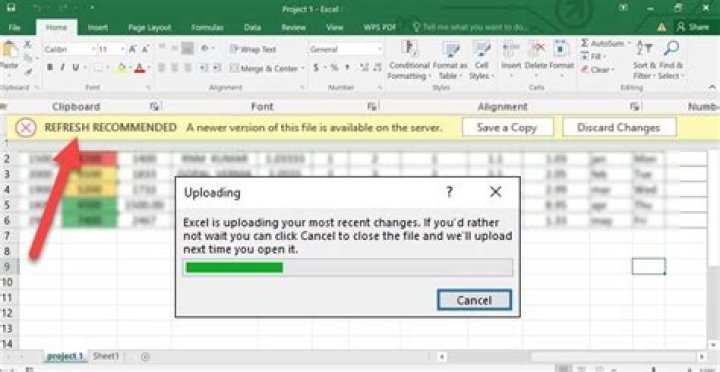Click the X icon on Refresh Recommended bar
The image size is (720, 372).
[x=26, y=128]
